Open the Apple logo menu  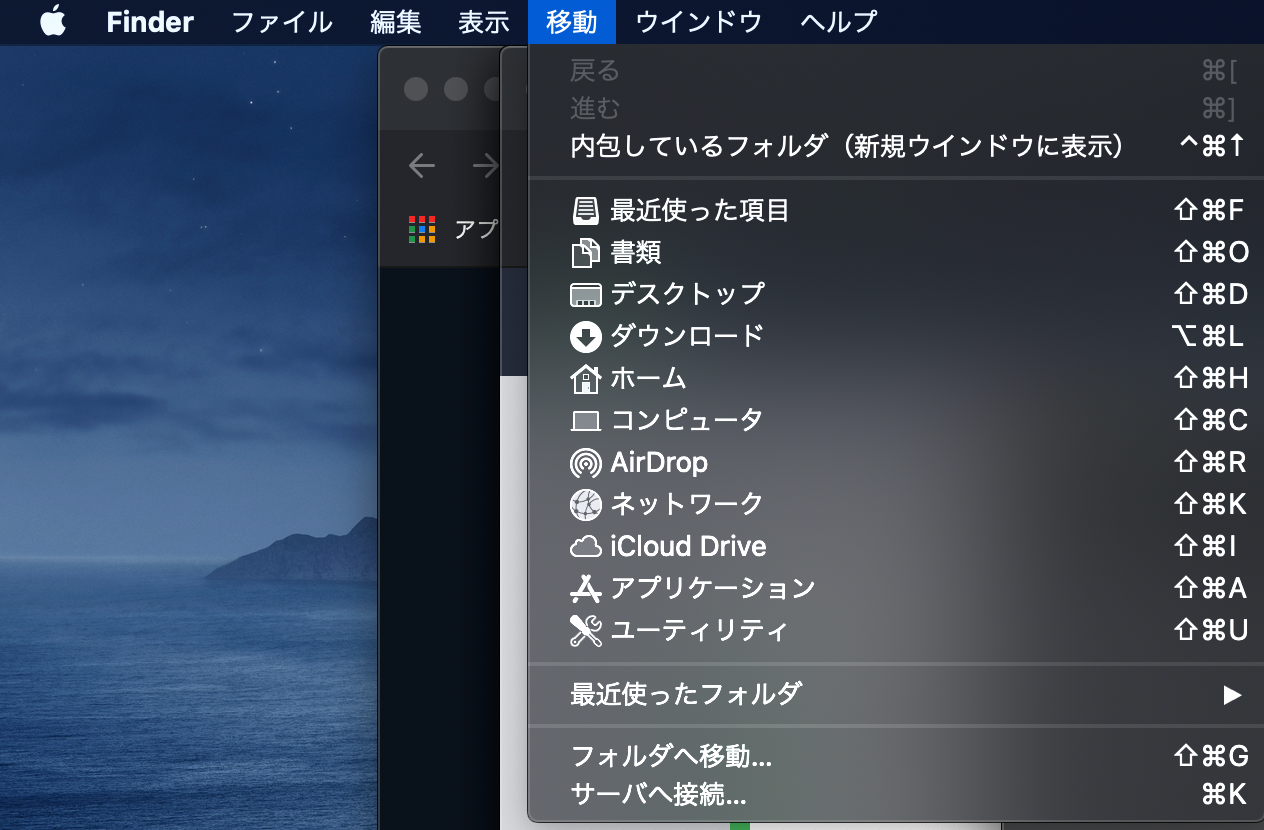click(x=53, y=21)
